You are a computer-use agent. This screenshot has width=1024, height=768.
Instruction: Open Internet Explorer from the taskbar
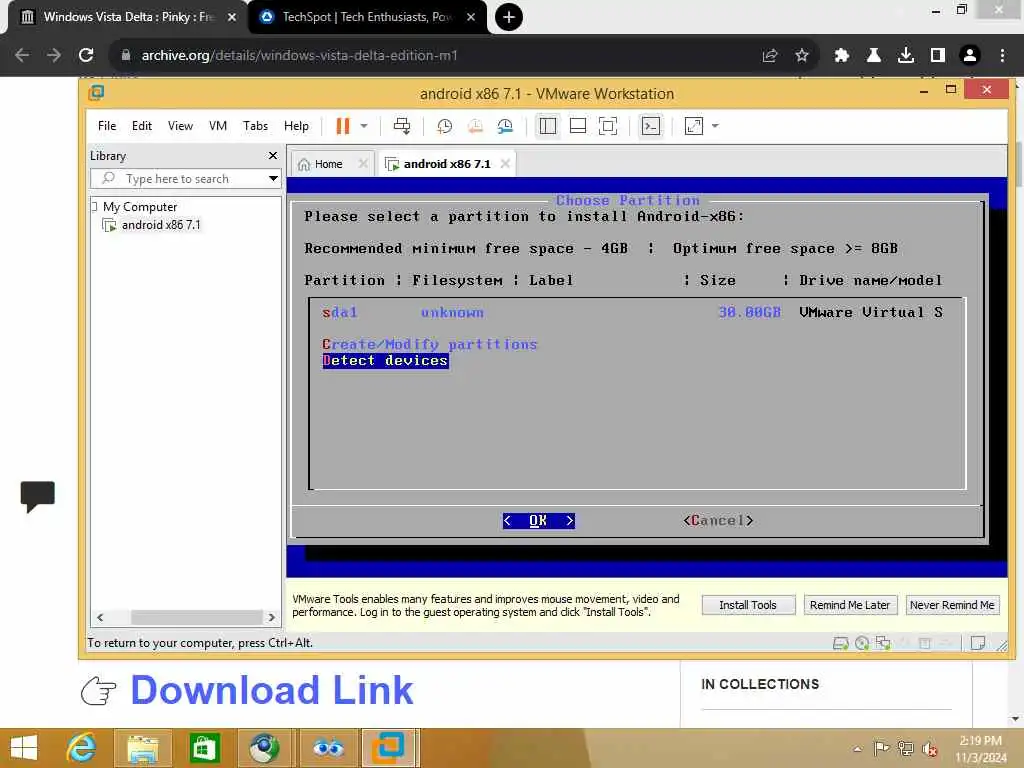(82, 748)
